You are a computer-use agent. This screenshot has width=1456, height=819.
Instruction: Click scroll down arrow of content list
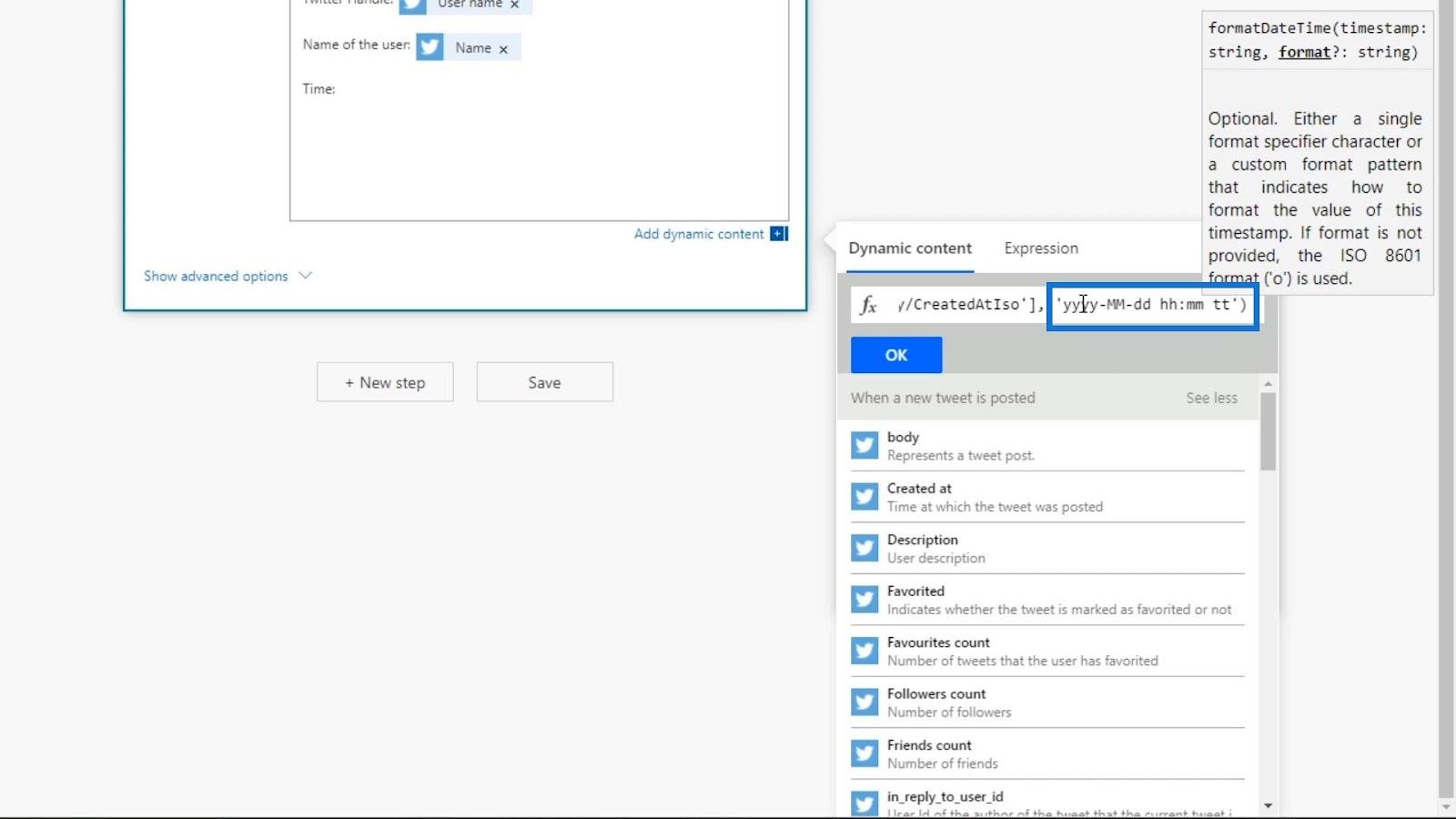click(x=1268, y=805)
